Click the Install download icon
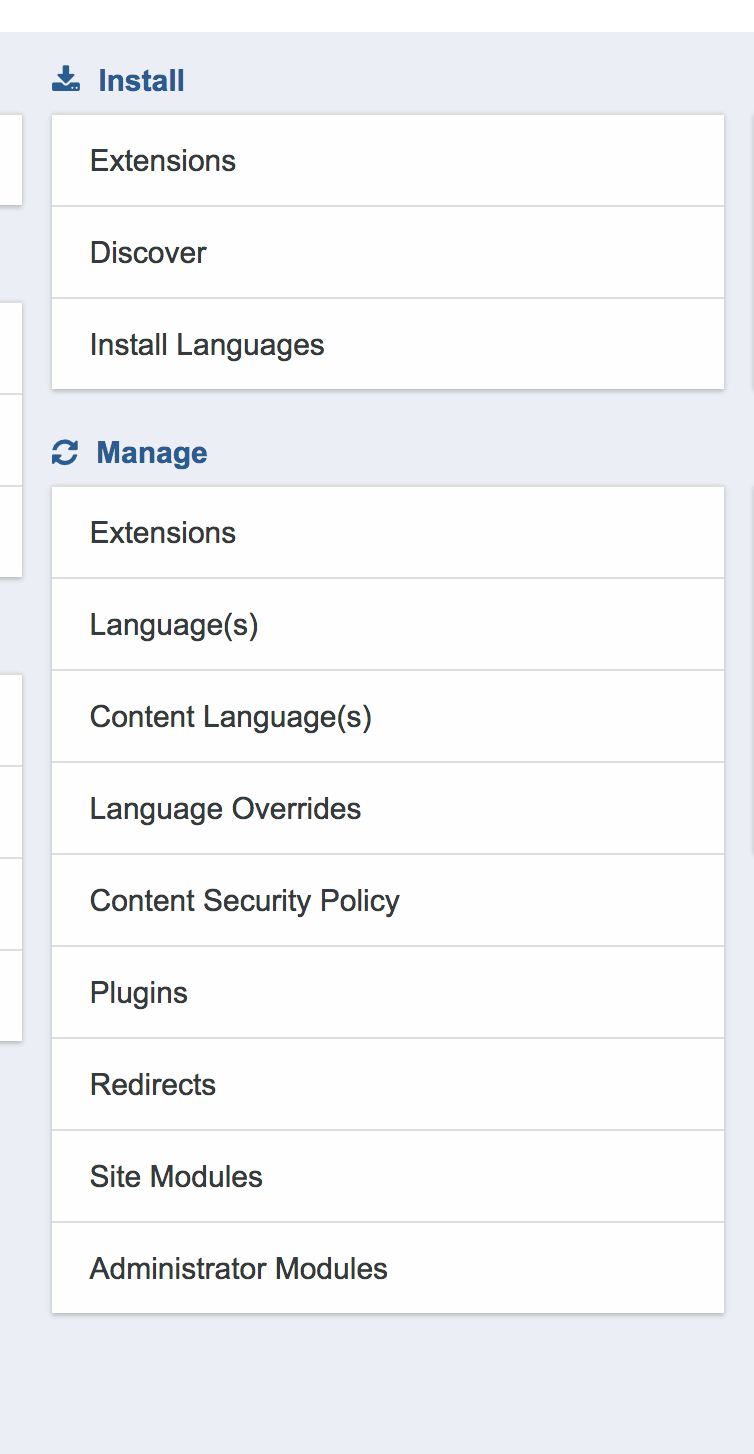Screen dimensions: 754x1454 (66, 80)
